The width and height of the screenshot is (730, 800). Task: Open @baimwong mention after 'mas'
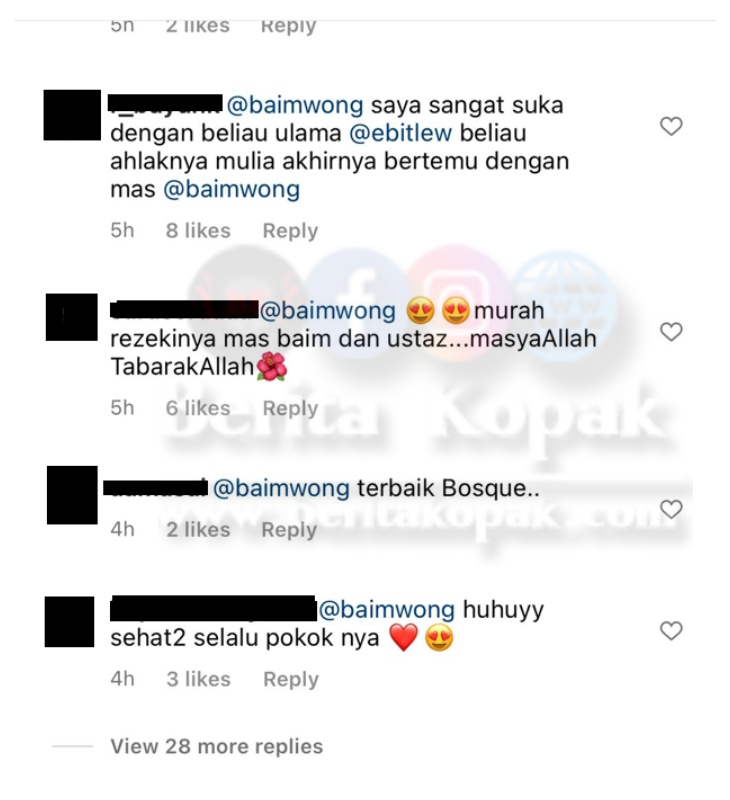coord(232,189)
